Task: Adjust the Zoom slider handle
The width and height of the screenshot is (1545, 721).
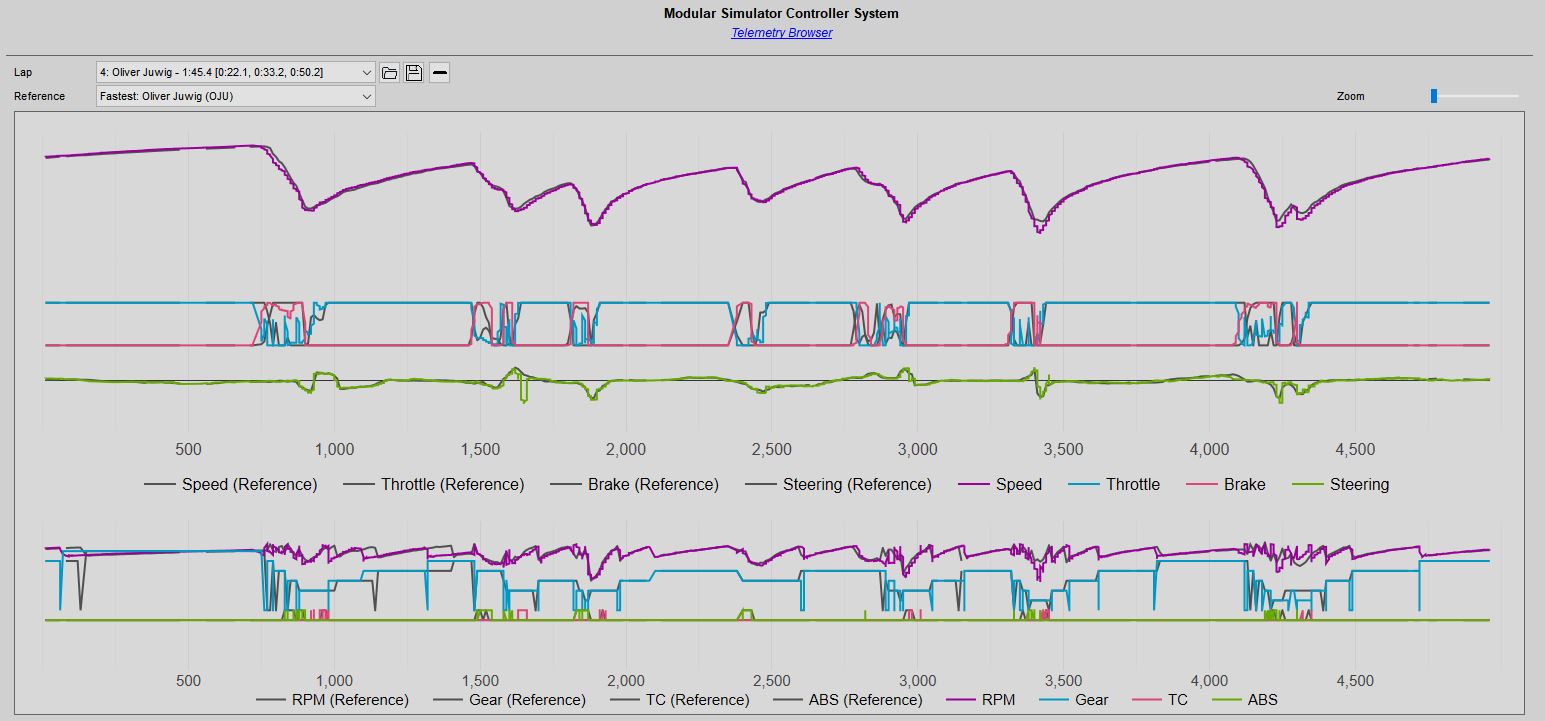Action: [x=1434, y=96]
